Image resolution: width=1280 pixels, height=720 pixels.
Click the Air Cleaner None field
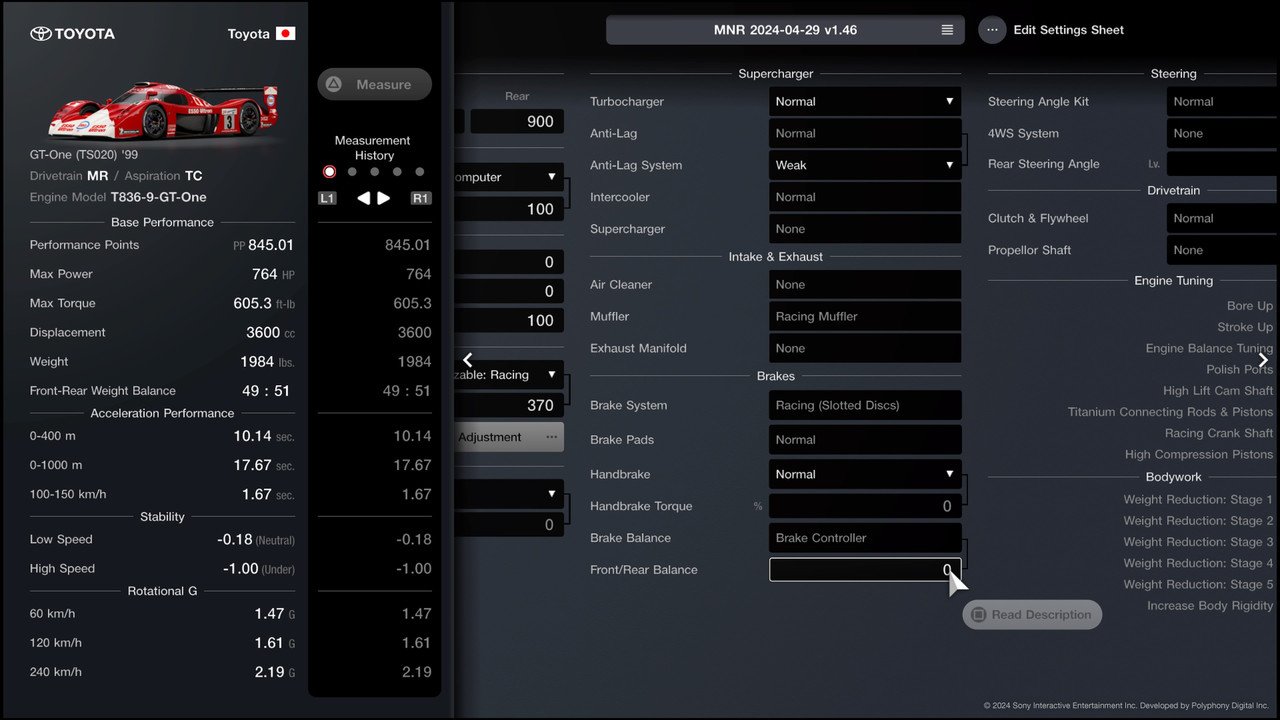[865, 284]
